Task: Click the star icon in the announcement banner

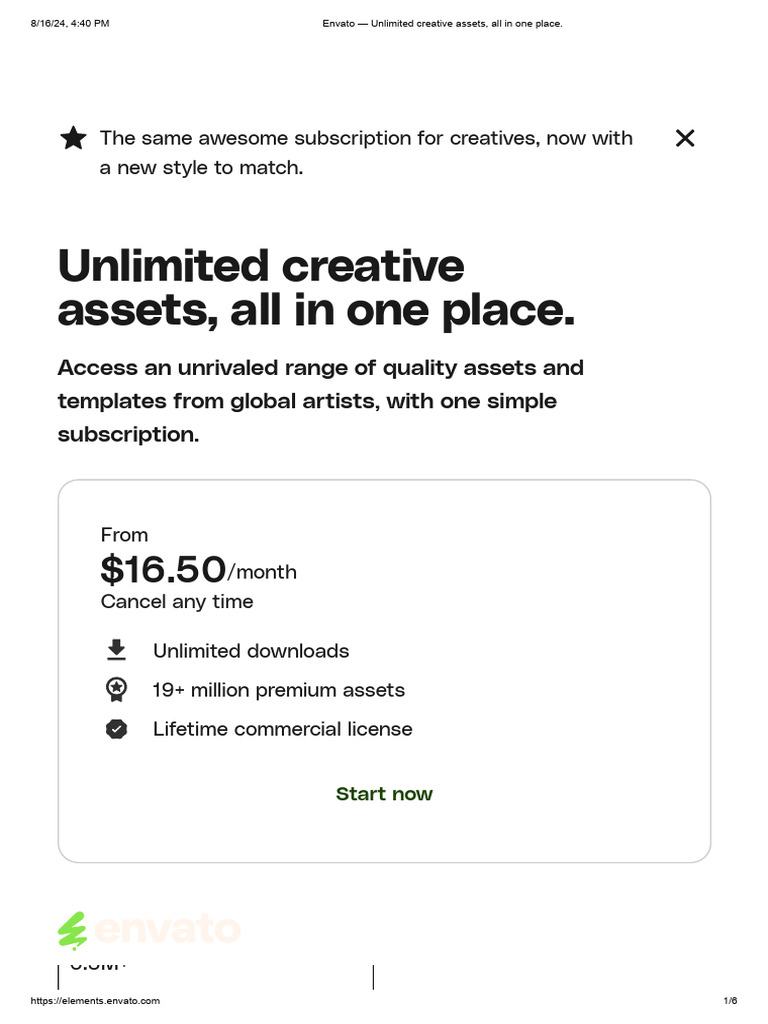Action: click(73, 138)
